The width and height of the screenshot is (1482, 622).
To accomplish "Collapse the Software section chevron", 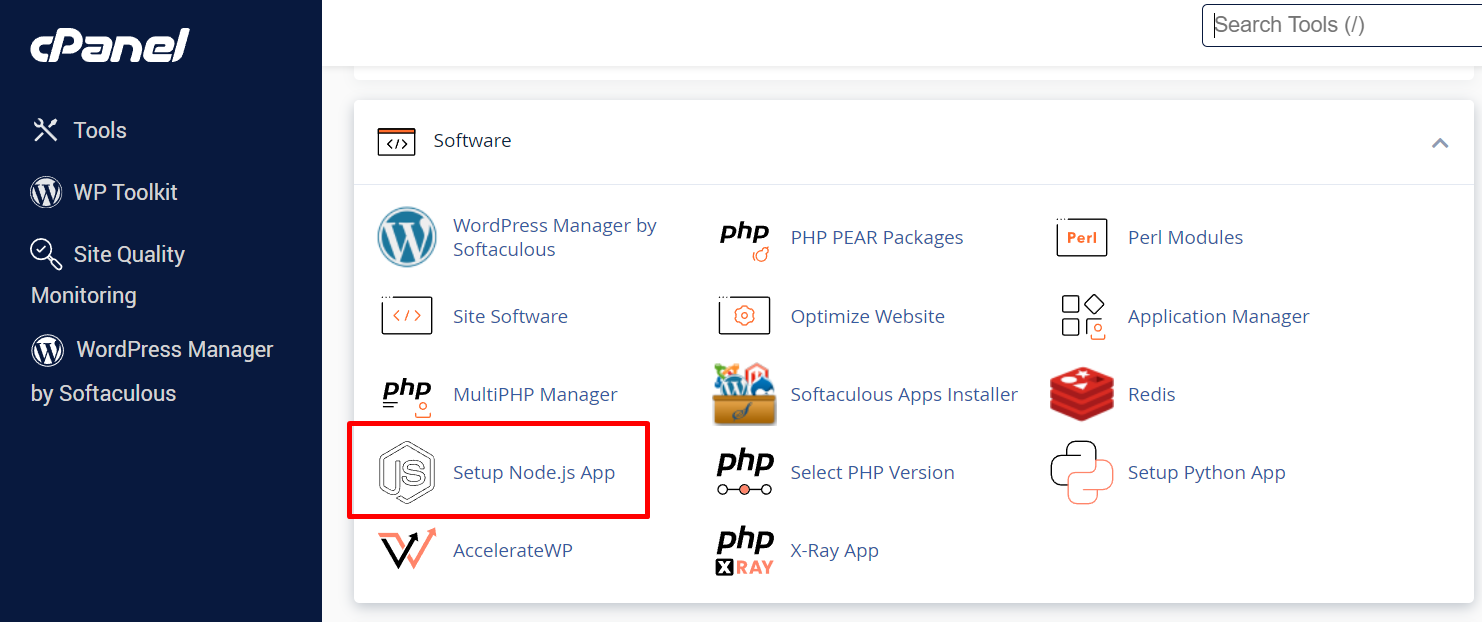I will pyautogui.click(x=1440, y=143).
